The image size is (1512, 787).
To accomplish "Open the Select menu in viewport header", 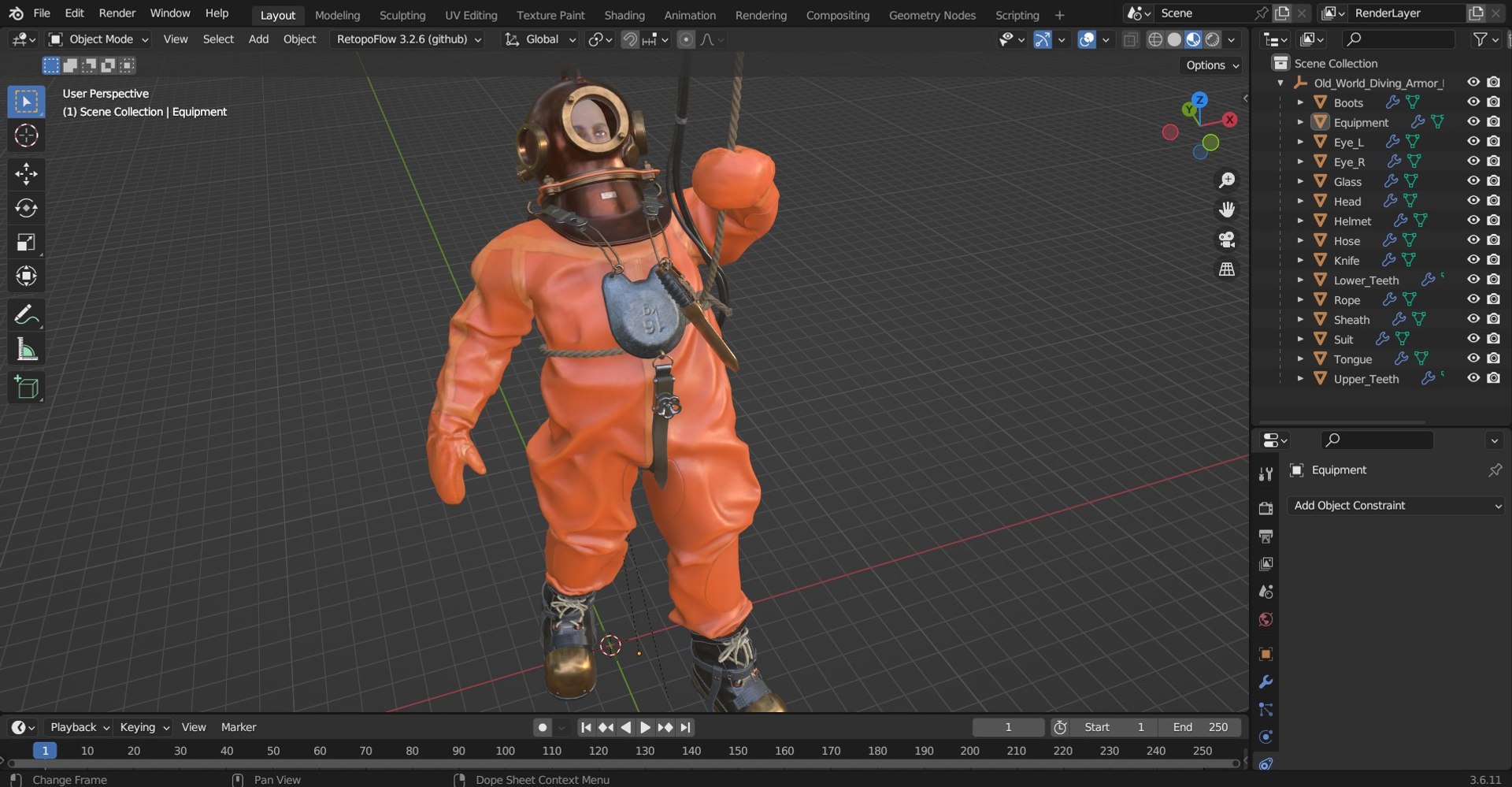I will tap(218, 39).
